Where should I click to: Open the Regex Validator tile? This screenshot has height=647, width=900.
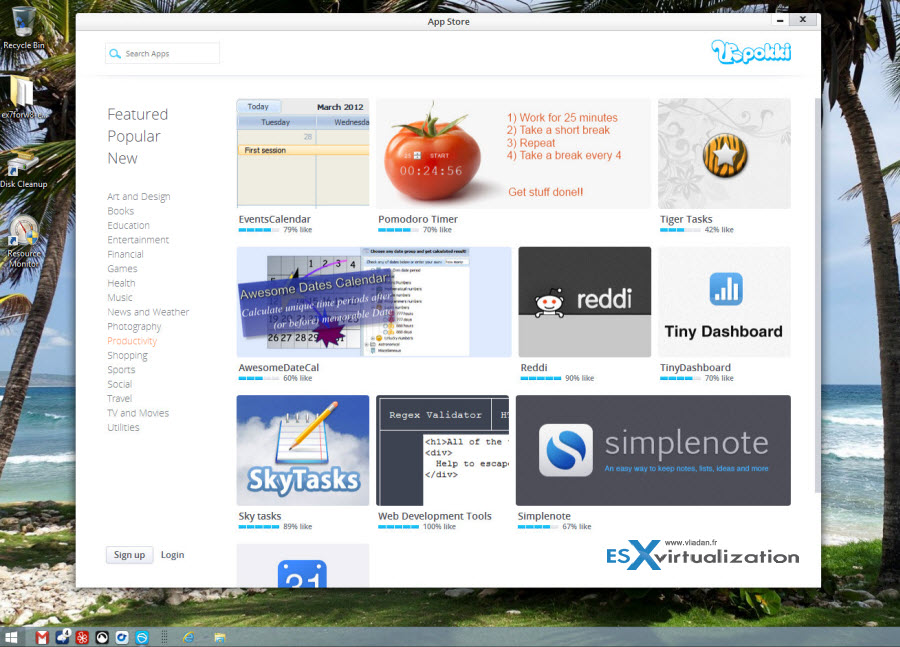pyautogui.click(x=443, y=450)
